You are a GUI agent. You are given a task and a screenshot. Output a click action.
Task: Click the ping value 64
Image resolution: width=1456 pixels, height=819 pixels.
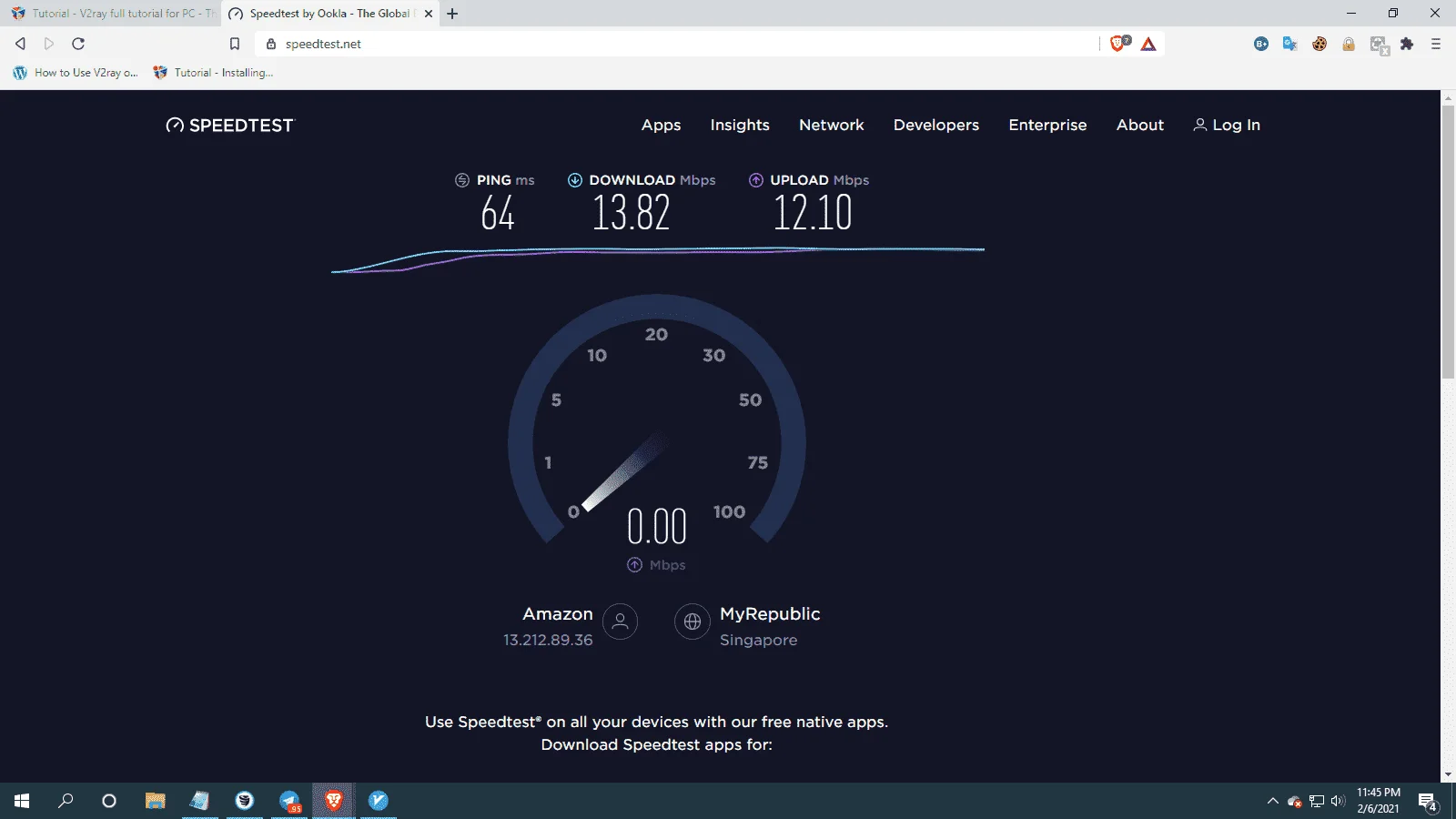pos(498,214)
